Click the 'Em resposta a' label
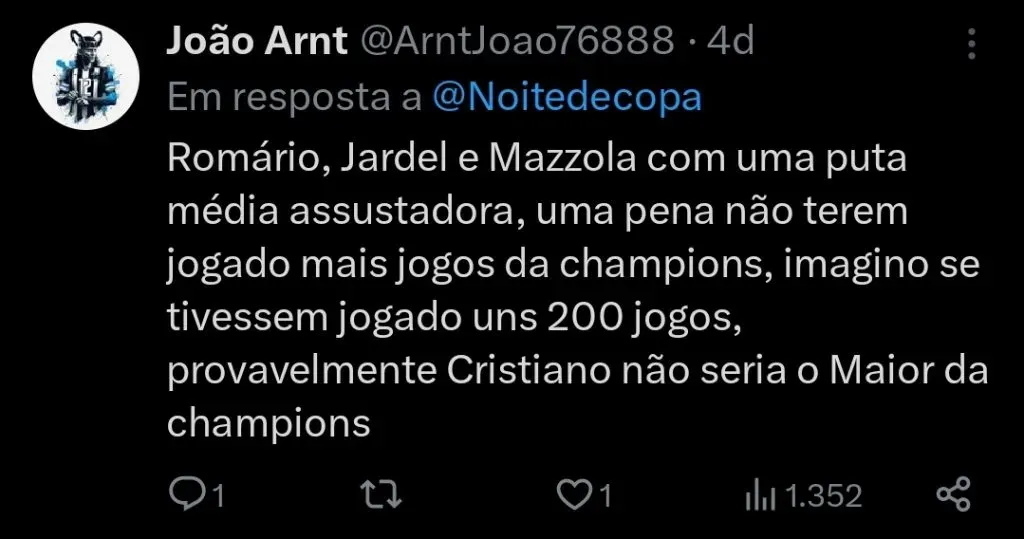 click(294, 97)
